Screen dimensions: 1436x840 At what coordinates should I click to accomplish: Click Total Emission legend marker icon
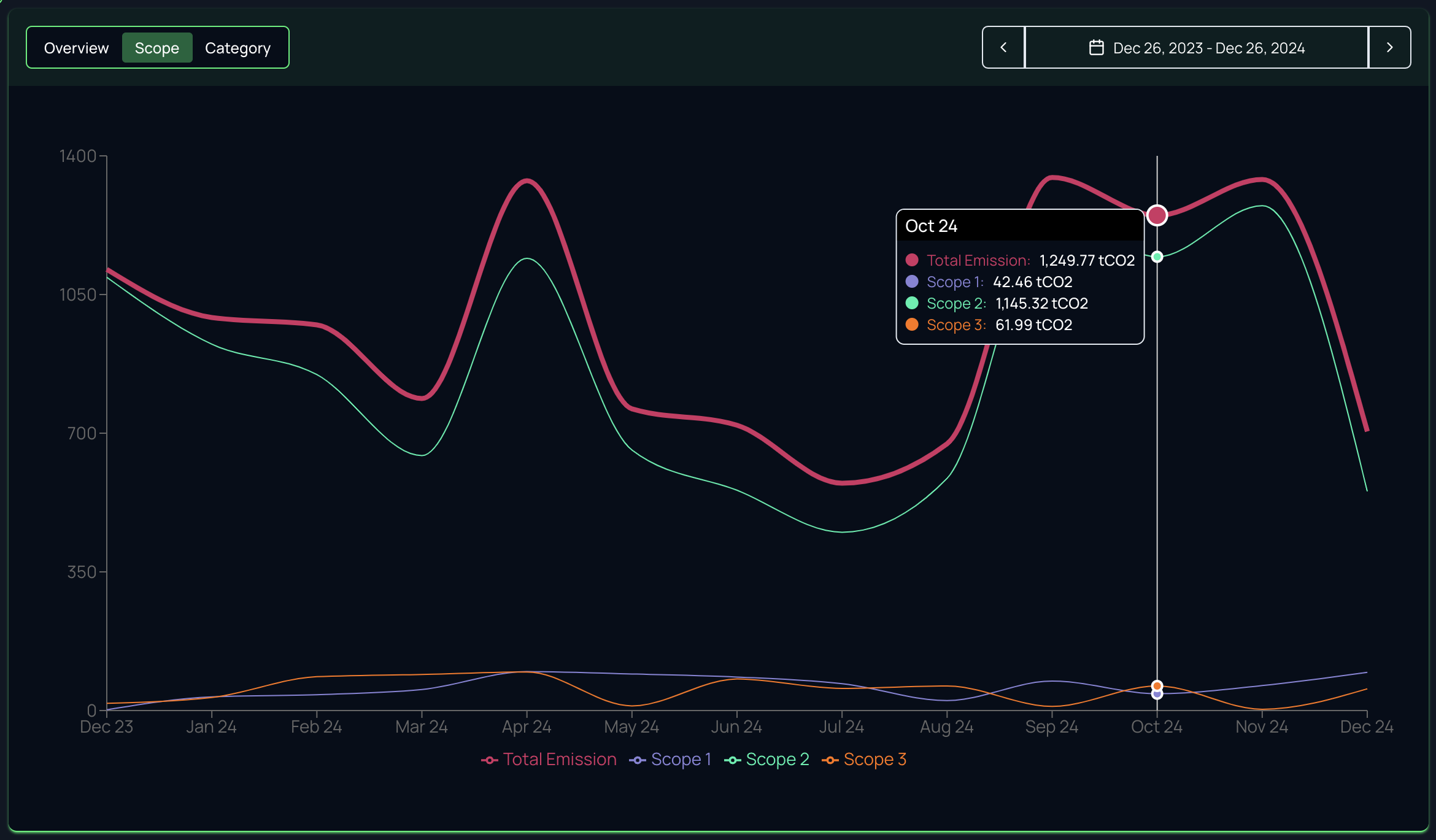coord(489,760)
